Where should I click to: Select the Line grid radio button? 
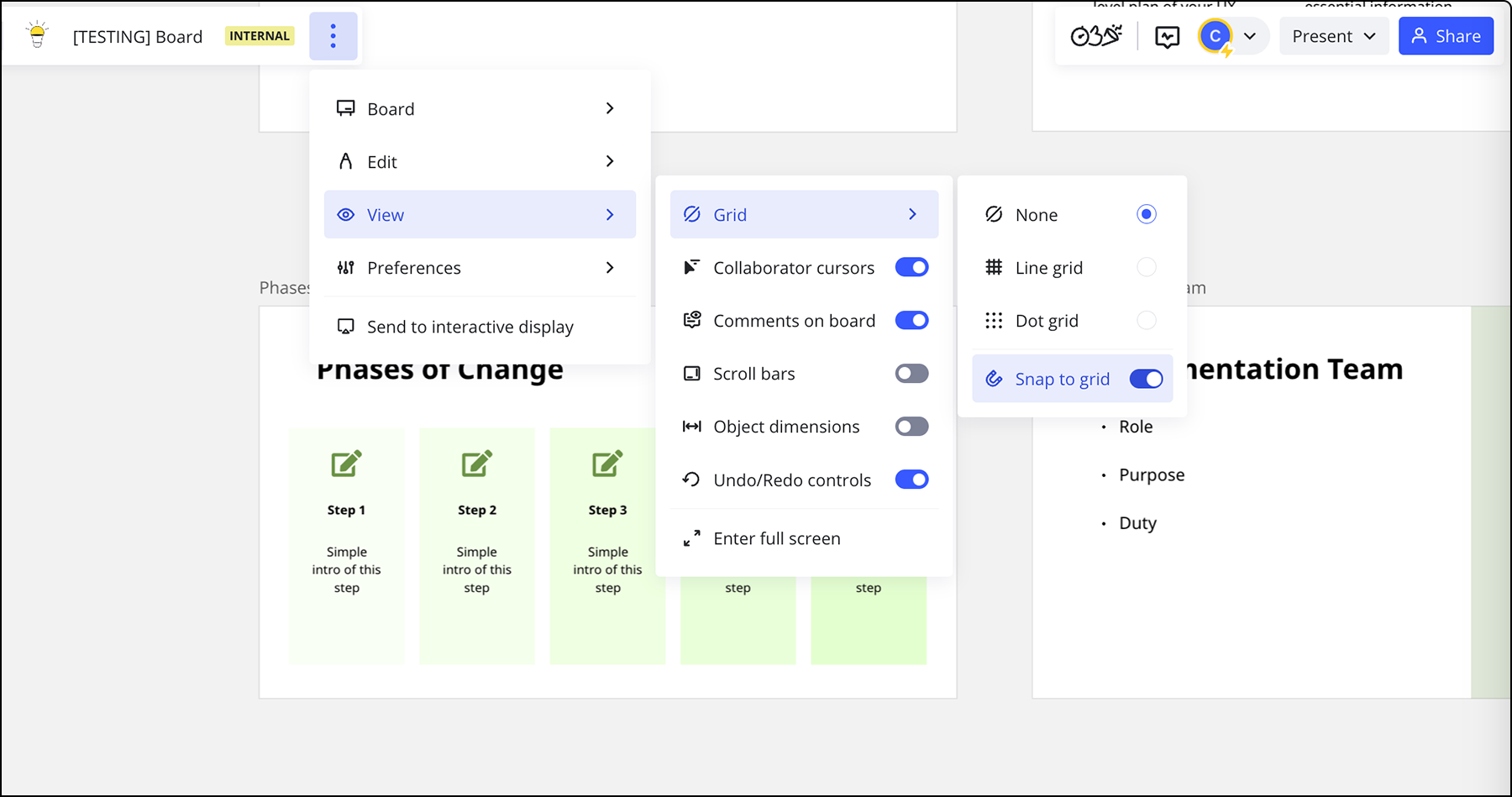pyautogui.click(x=1147, y=267)
